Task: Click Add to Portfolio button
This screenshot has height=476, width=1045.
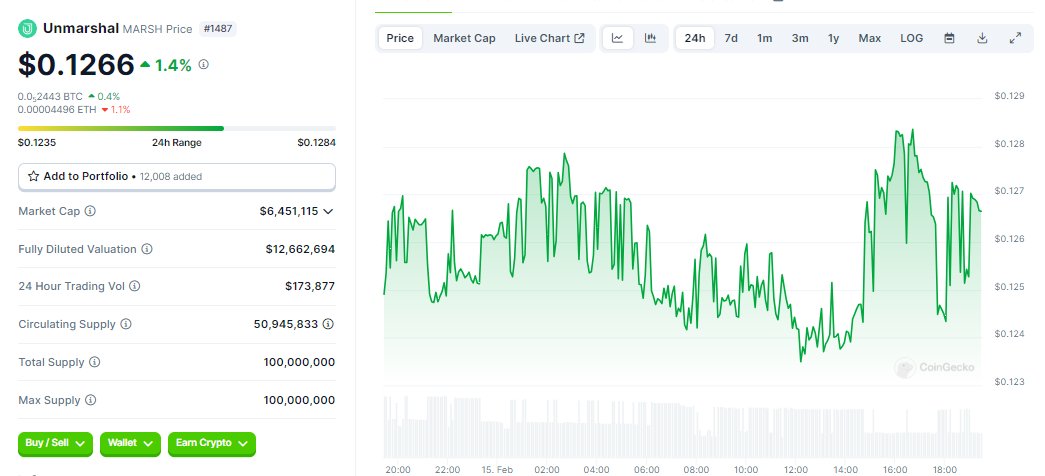Action: coord(177,177)
